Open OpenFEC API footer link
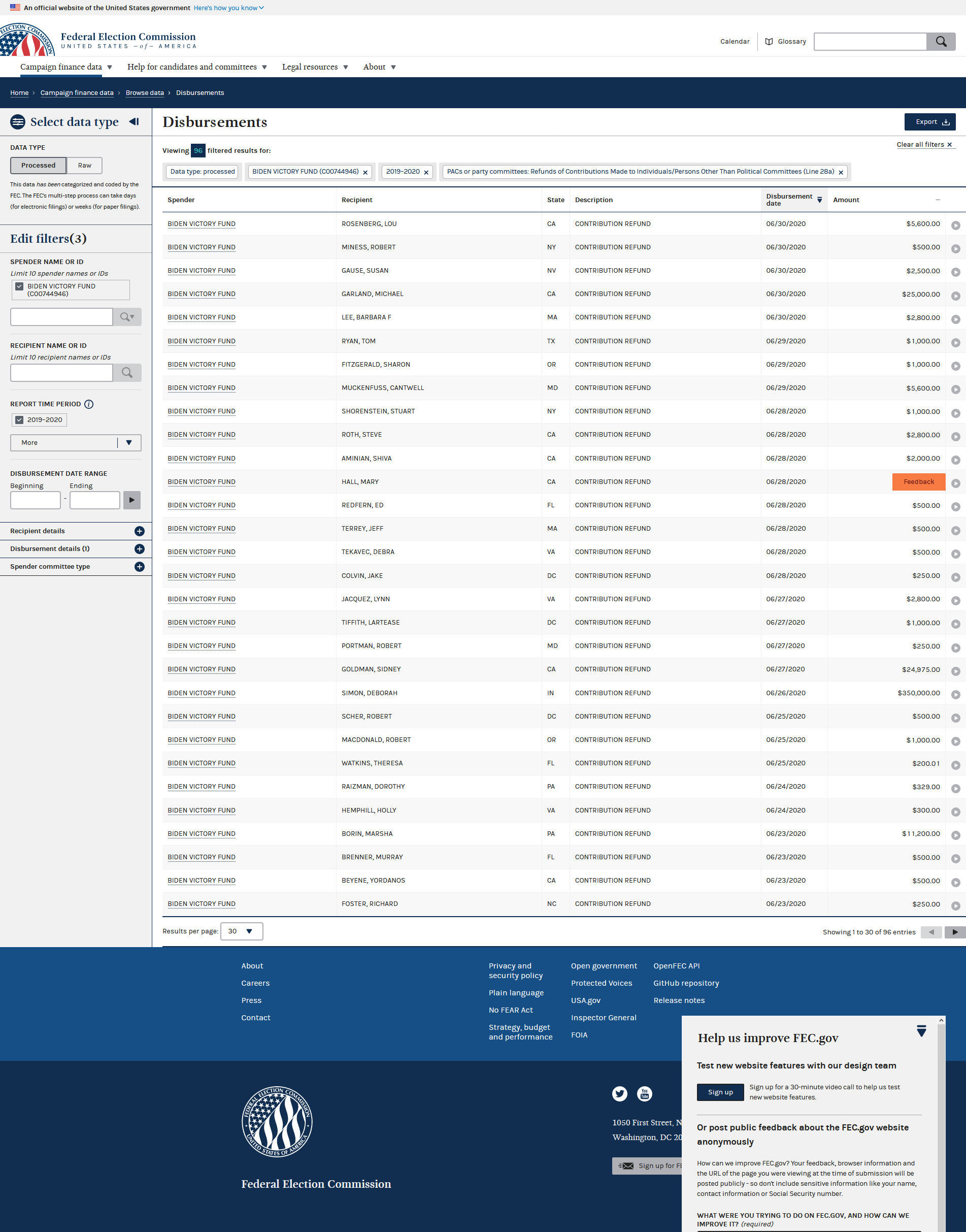 (677, 965)
